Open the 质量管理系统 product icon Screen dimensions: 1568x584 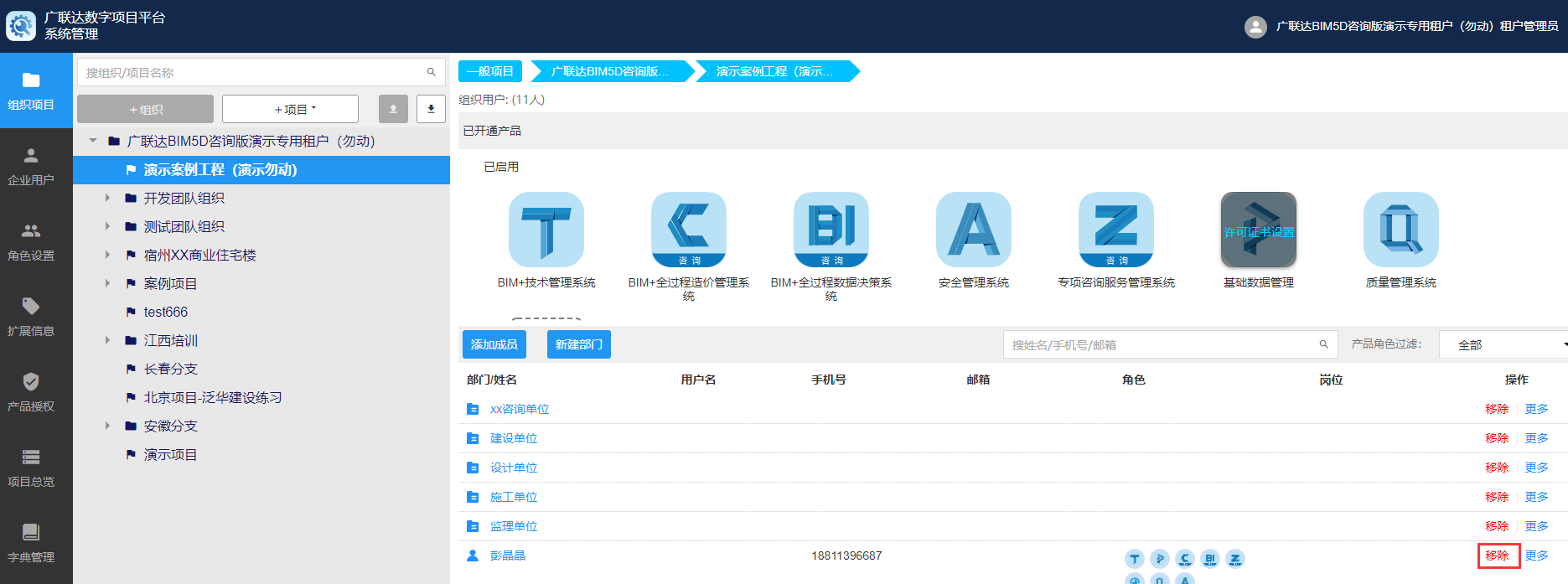1401,230
